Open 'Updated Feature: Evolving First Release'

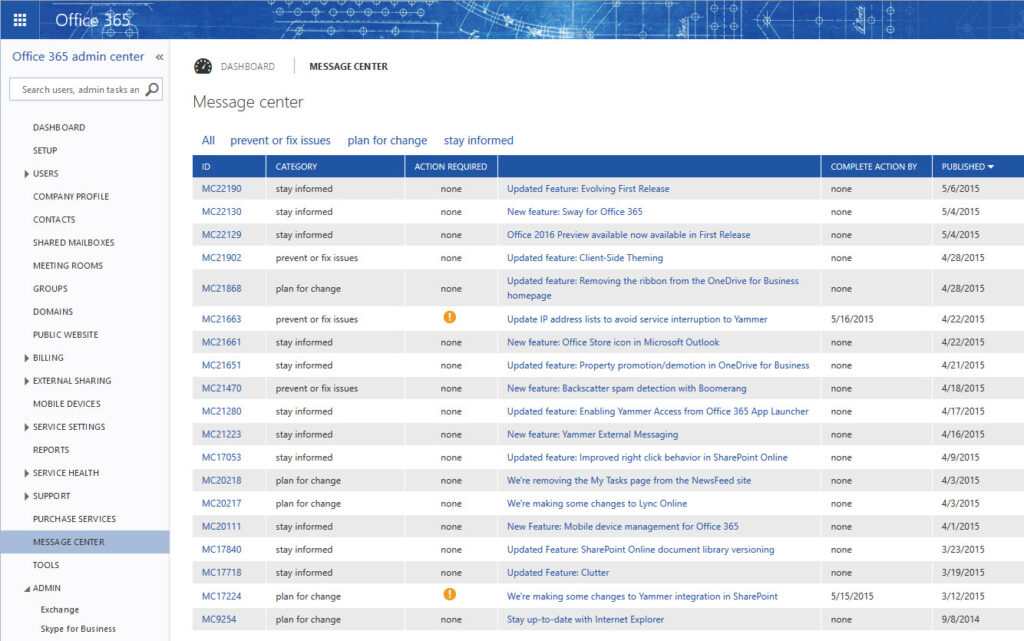click(588, 189)
